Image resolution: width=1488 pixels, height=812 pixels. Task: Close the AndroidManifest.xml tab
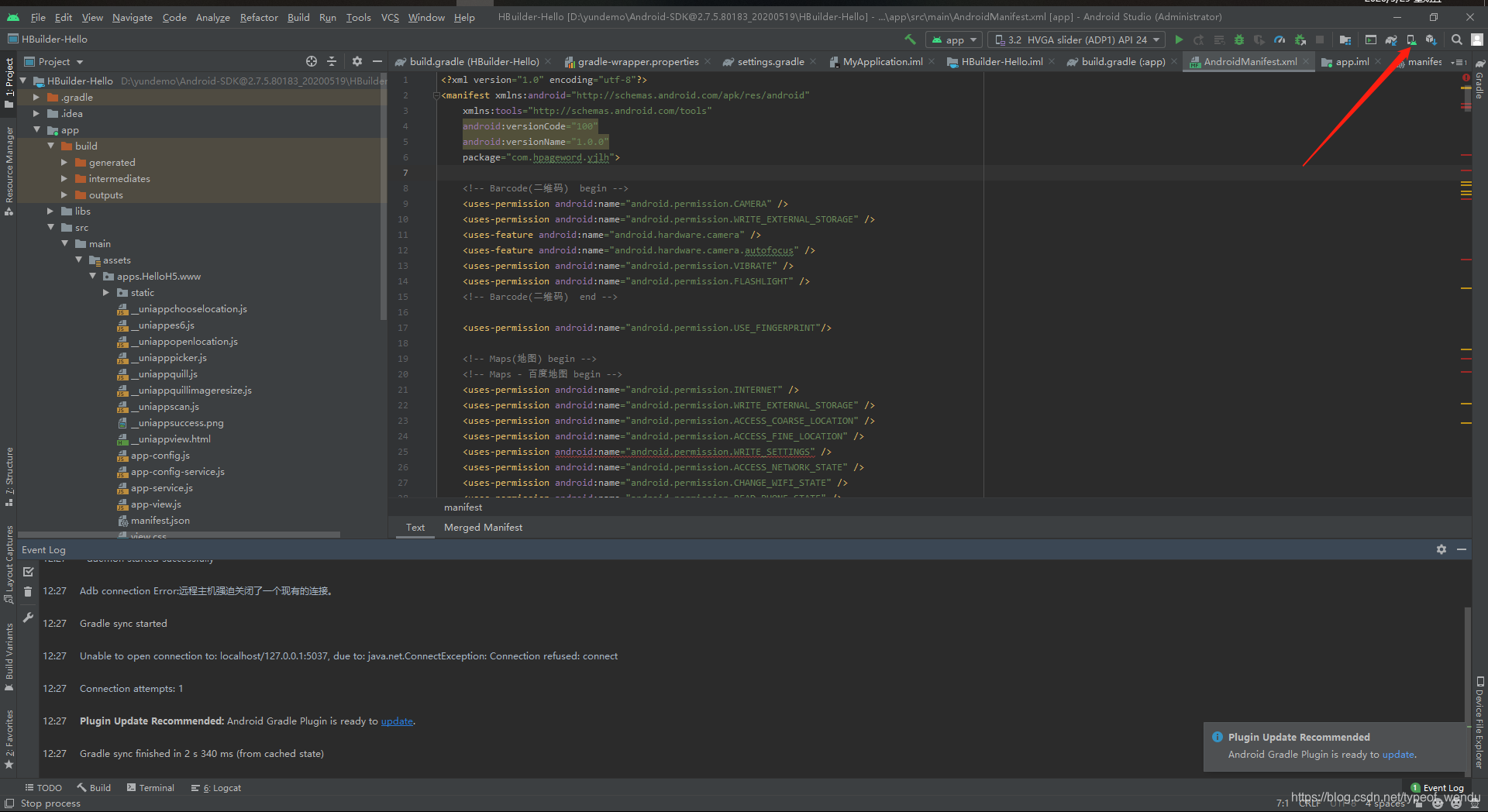click(x=1306, y=62)
